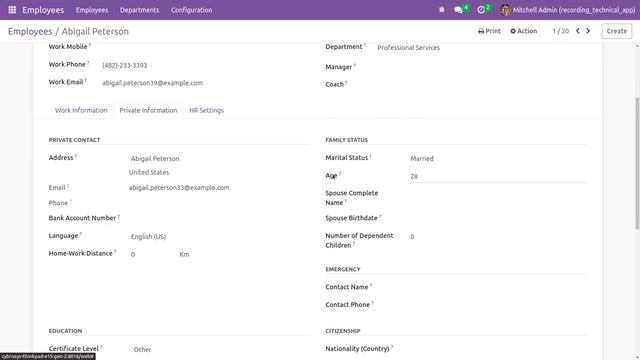Click Employees breadcrumb link
Image resolution: width=640 pixels, height=360 pixels.
pyautogui.click(x=30, y=31)
